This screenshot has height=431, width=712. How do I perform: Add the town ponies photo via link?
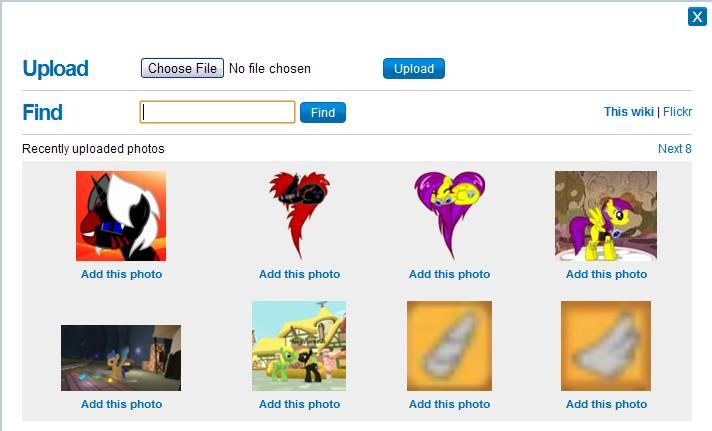[299, 404]
